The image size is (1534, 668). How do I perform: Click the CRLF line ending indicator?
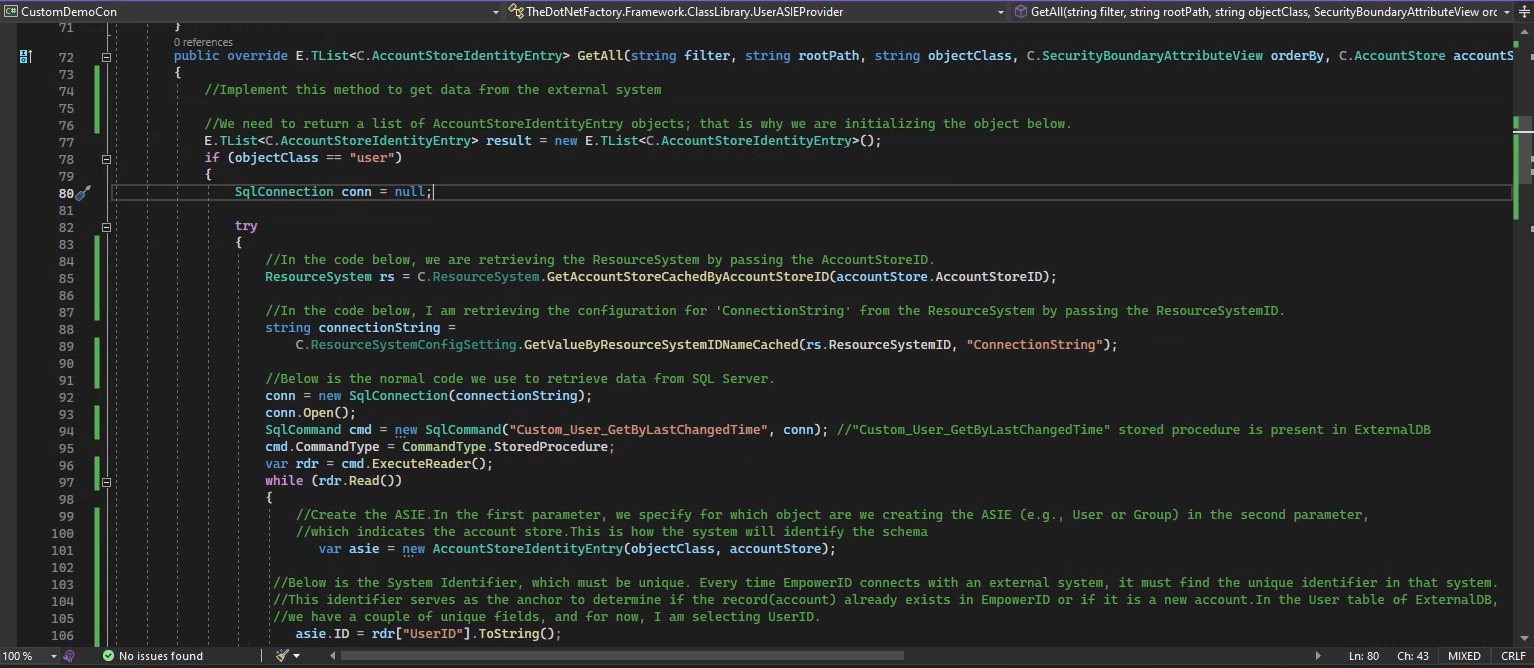pyautogui.click(x=1513, y=656)
